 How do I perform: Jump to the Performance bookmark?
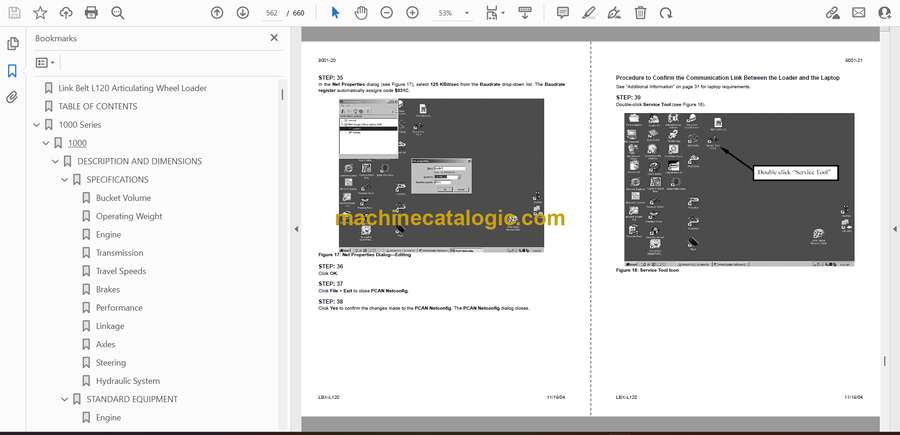coord(119,308)
